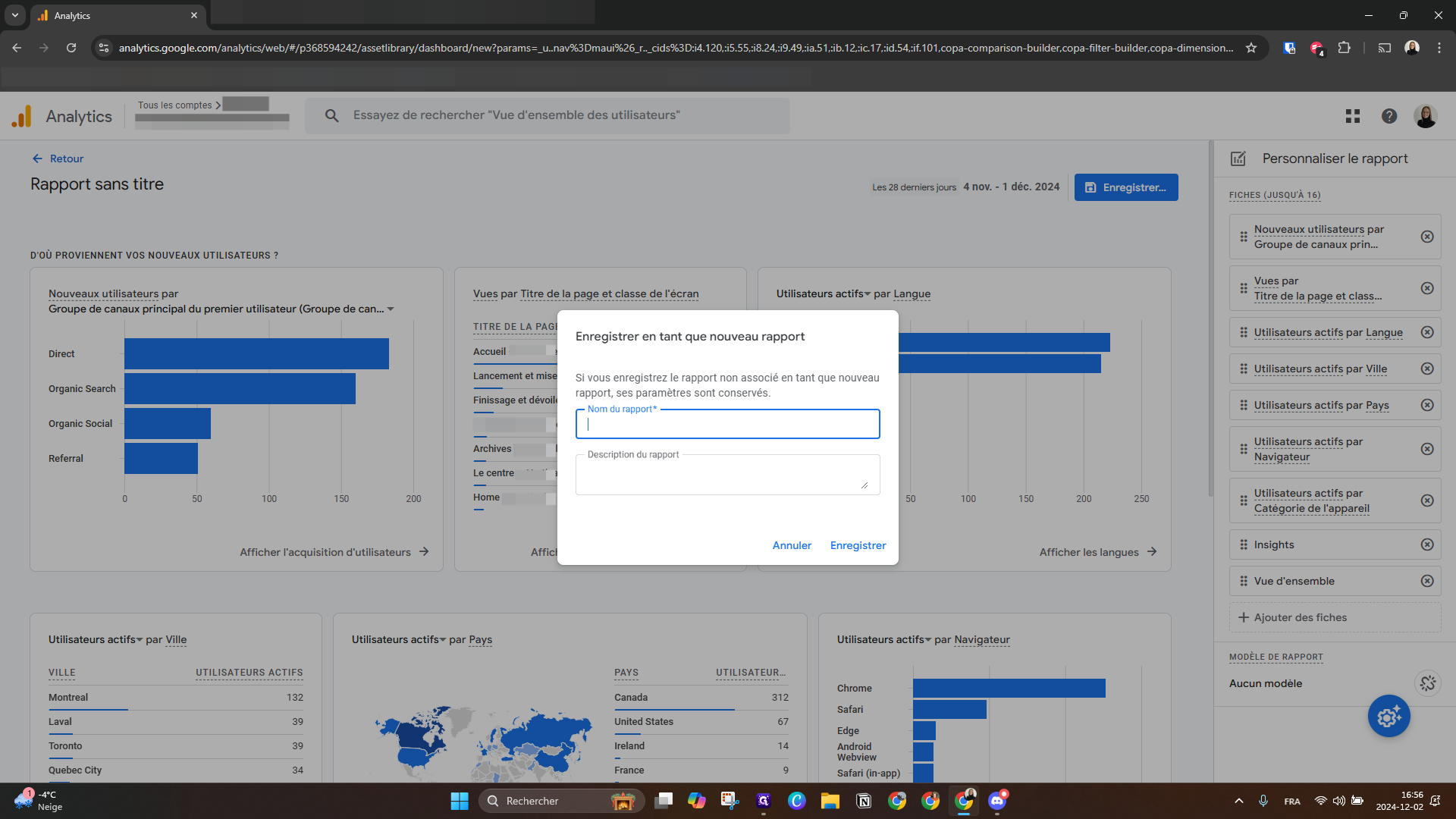Screen dimensions: 1456x819
Task: Click the unlink template icon beside Aucun modèle
Action: [x=1428, y=683]
